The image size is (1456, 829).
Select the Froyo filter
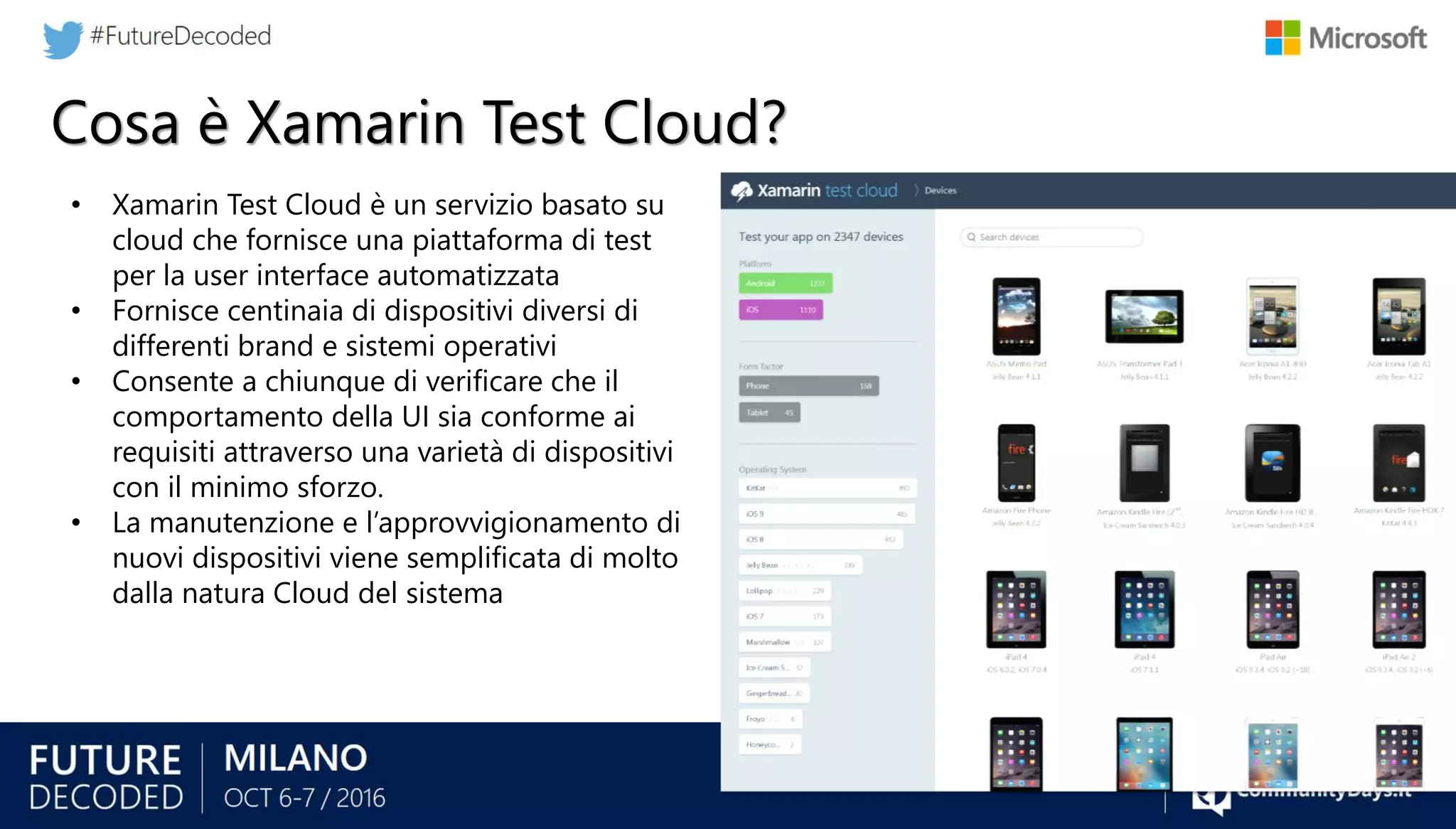point(771,719)
